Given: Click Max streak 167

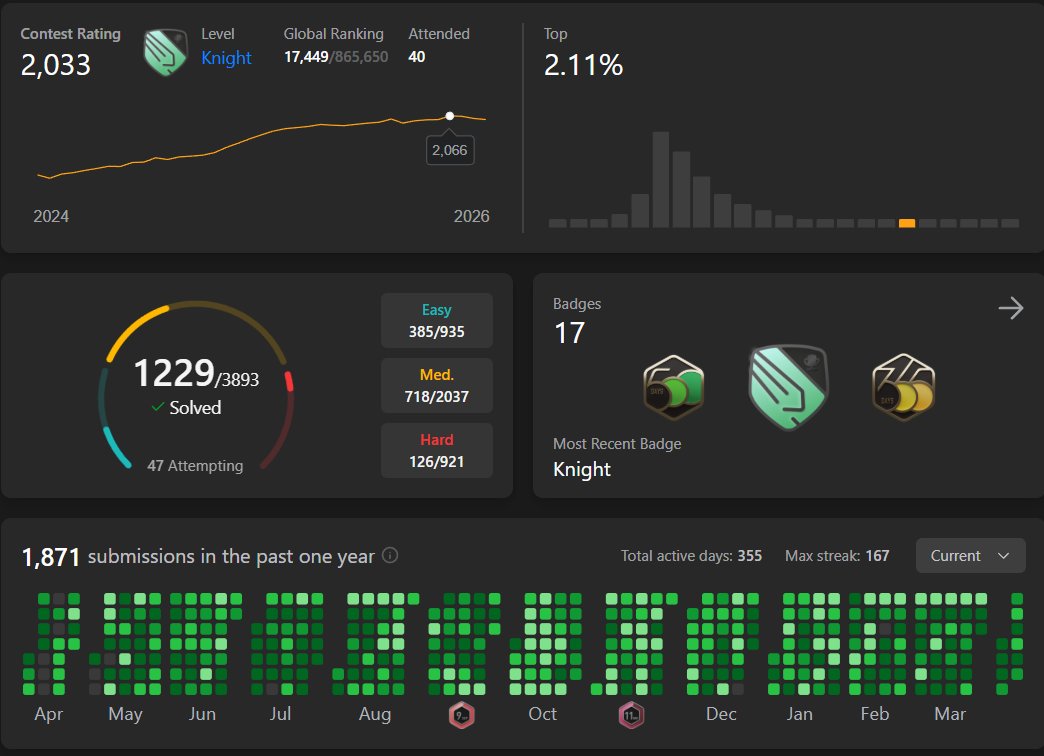Looking at the screenshot, I should pyautogui.click(x=837, y=556).
